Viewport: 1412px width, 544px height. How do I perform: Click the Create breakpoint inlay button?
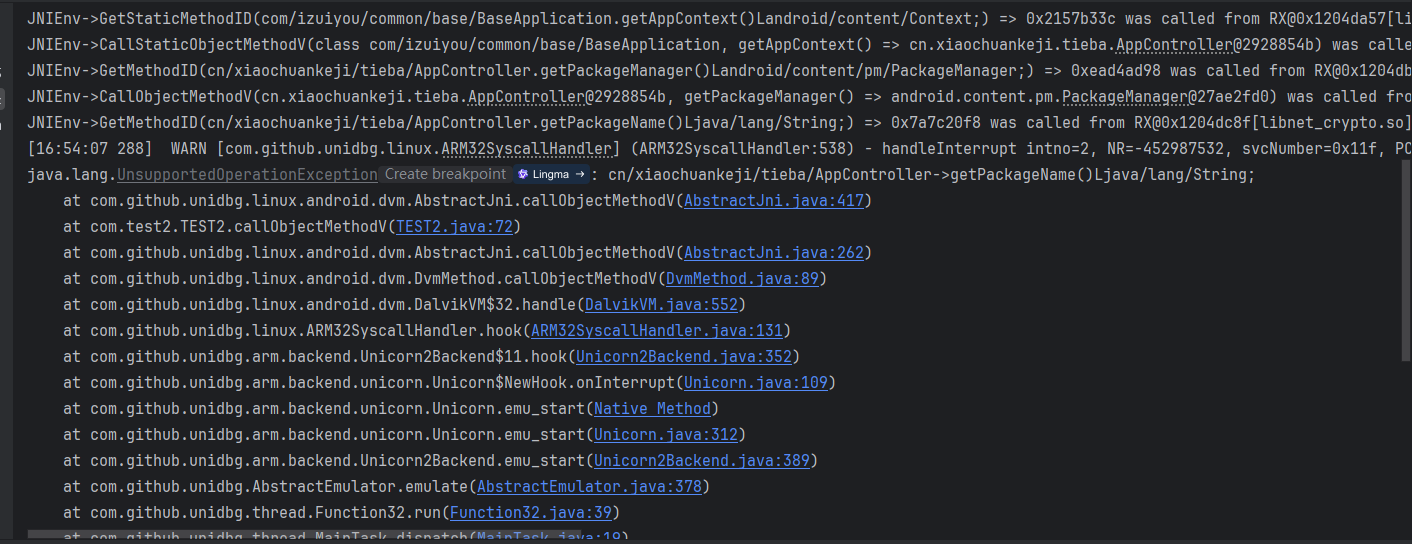(x=445, y=174)
